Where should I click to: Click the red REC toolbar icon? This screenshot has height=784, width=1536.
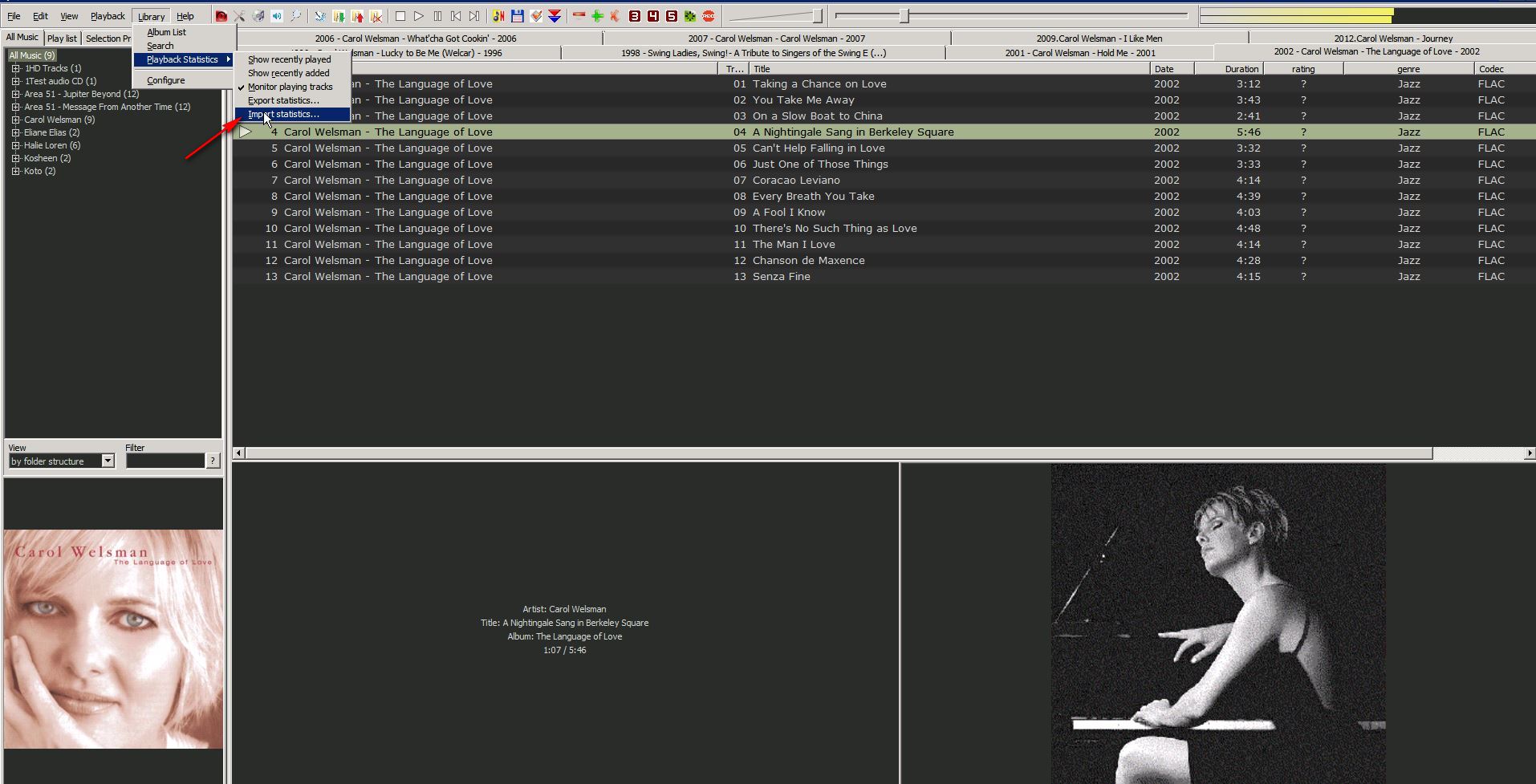coord(709,16)
